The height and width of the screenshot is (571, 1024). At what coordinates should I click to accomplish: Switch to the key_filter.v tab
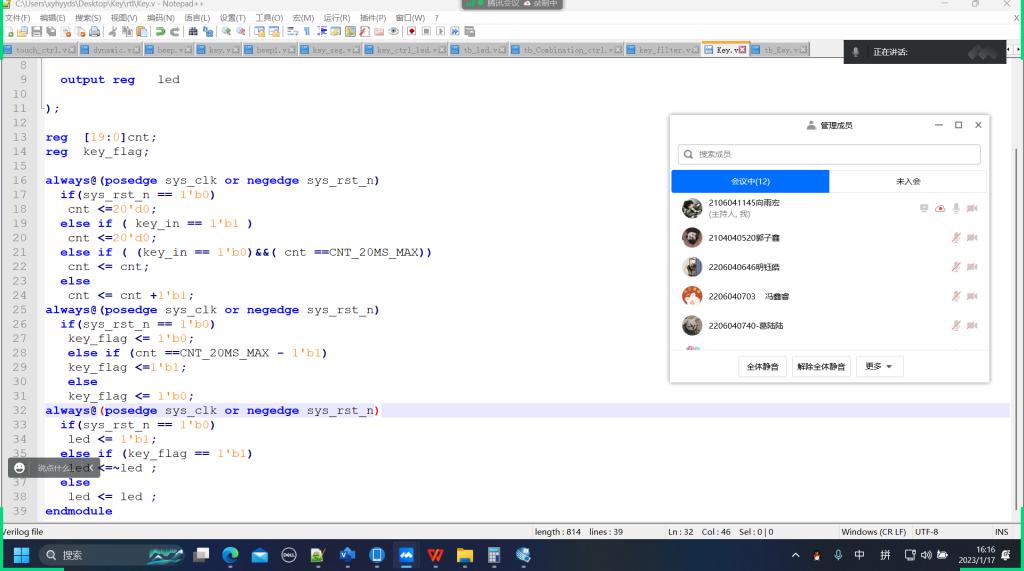point(668,50)
